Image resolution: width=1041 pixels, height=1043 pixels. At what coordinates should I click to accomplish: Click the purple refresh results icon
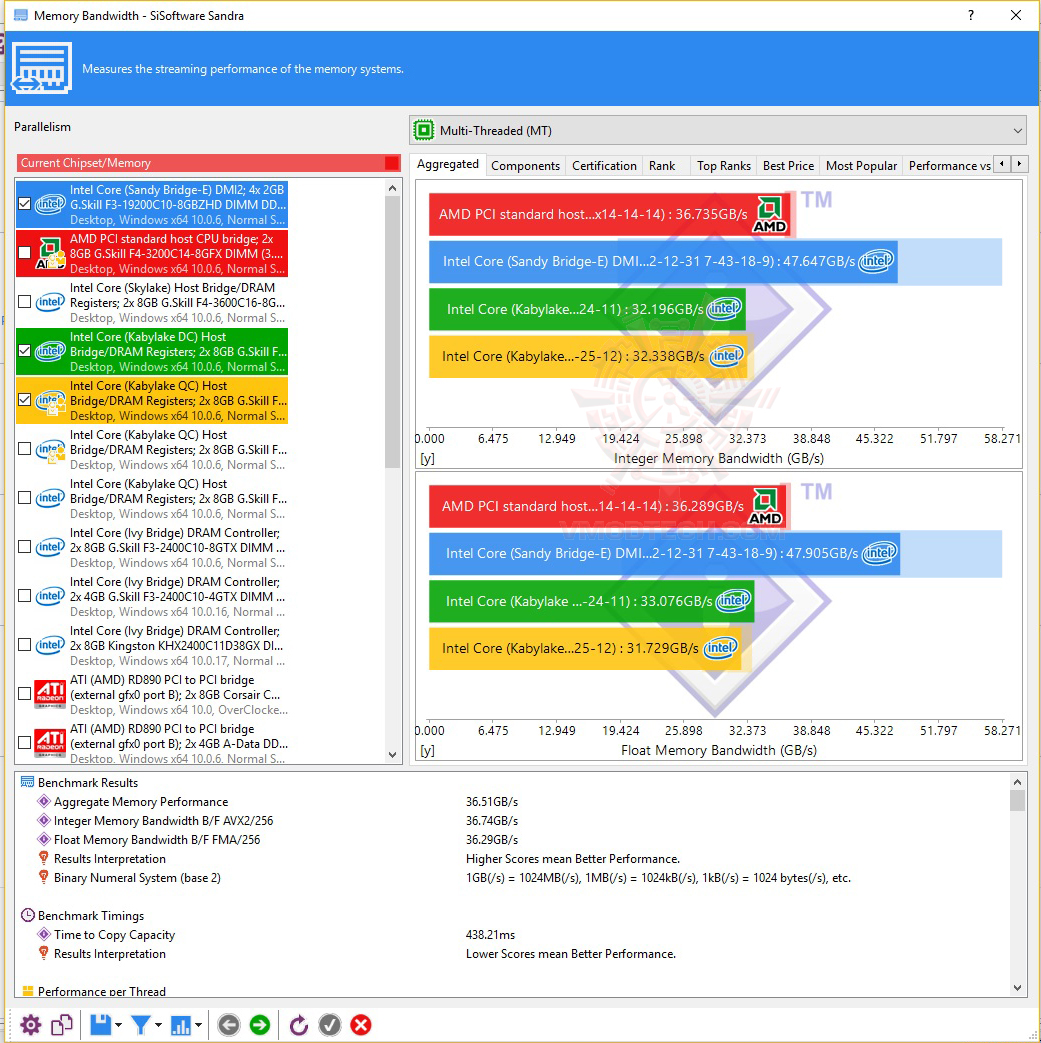pos(299,1025)
